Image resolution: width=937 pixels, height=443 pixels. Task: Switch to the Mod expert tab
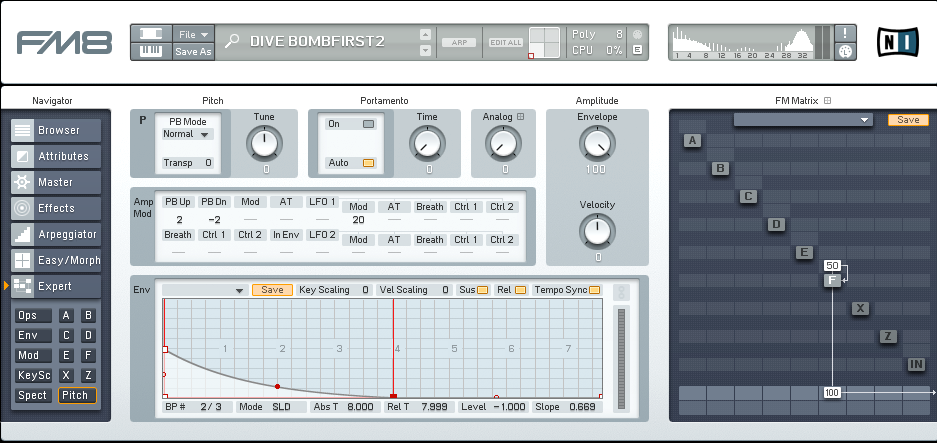pos(33,355)
